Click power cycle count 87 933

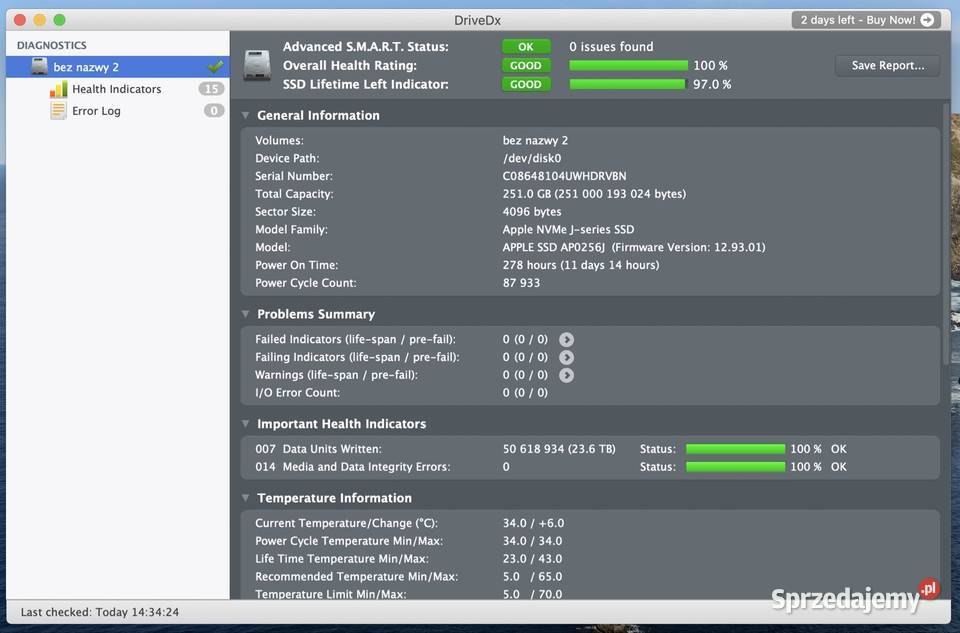click(521, 283)
